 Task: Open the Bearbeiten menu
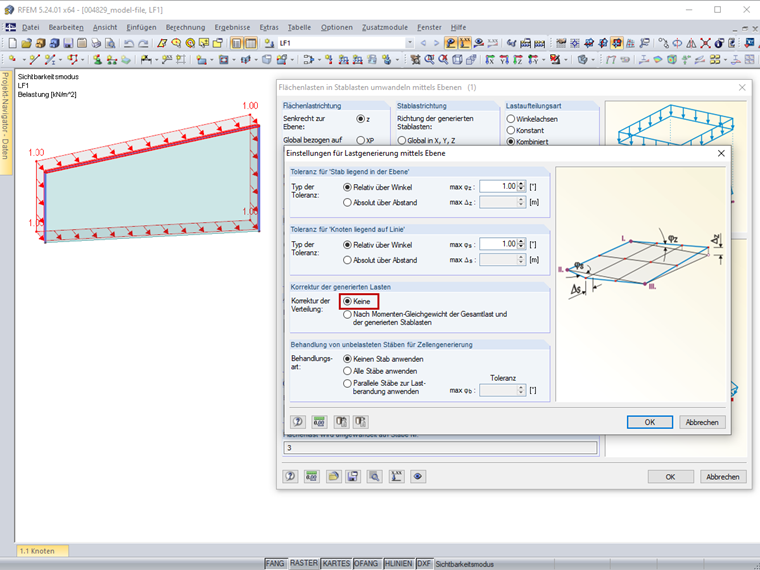[66, 28]
